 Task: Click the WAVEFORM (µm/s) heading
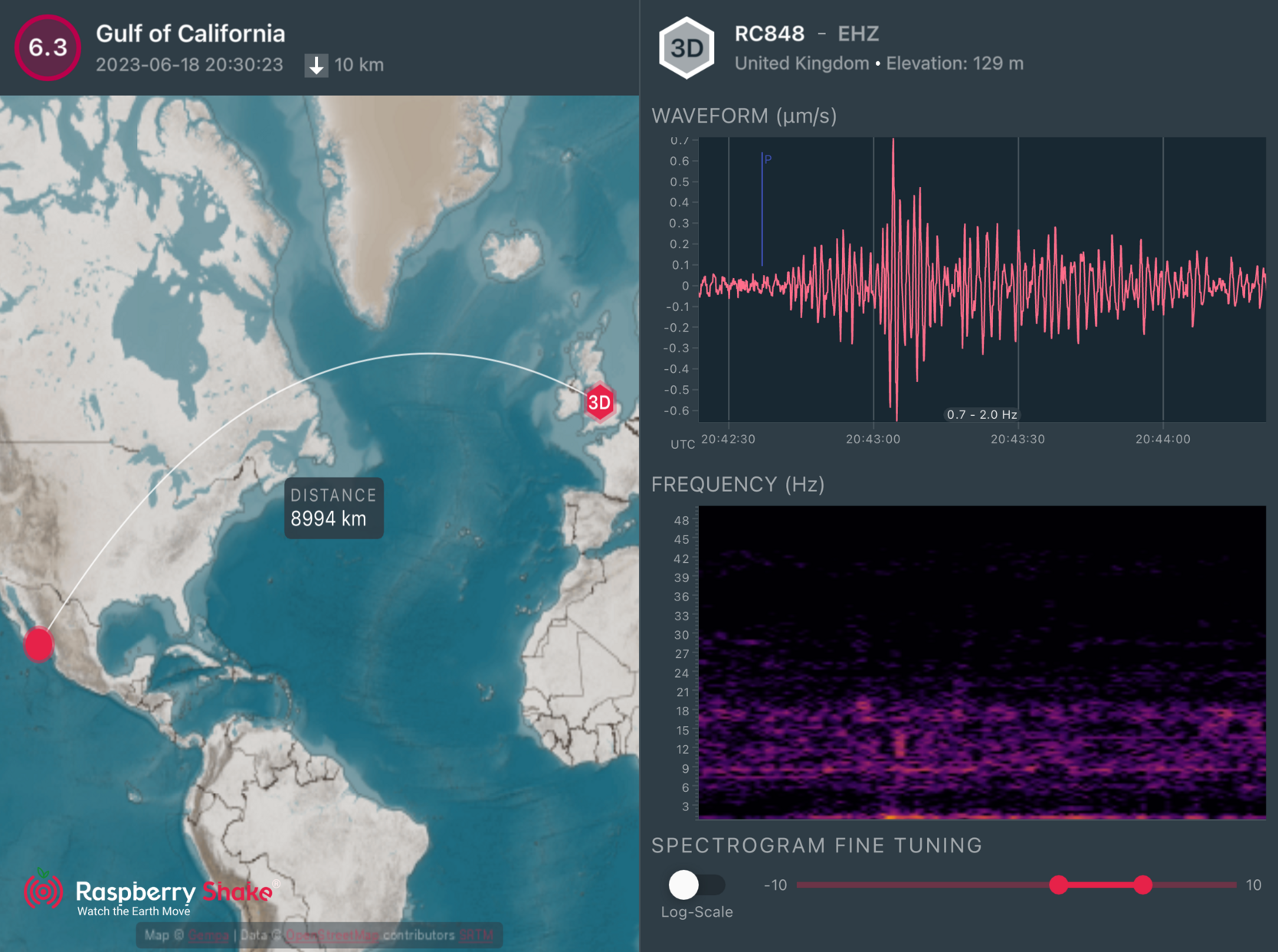click(x=744, y=116)
